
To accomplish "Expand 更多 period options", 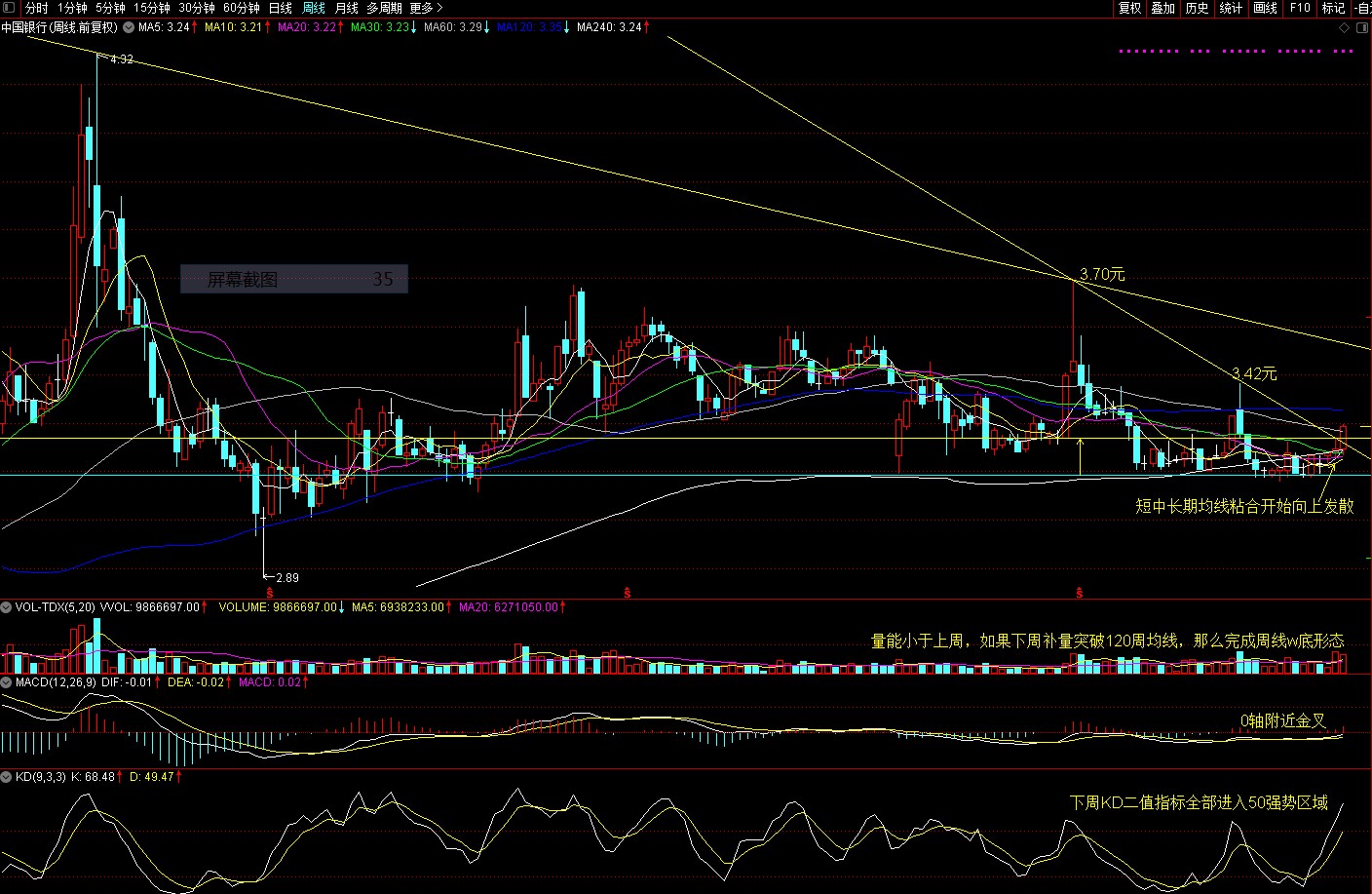I will pos(426,8).
